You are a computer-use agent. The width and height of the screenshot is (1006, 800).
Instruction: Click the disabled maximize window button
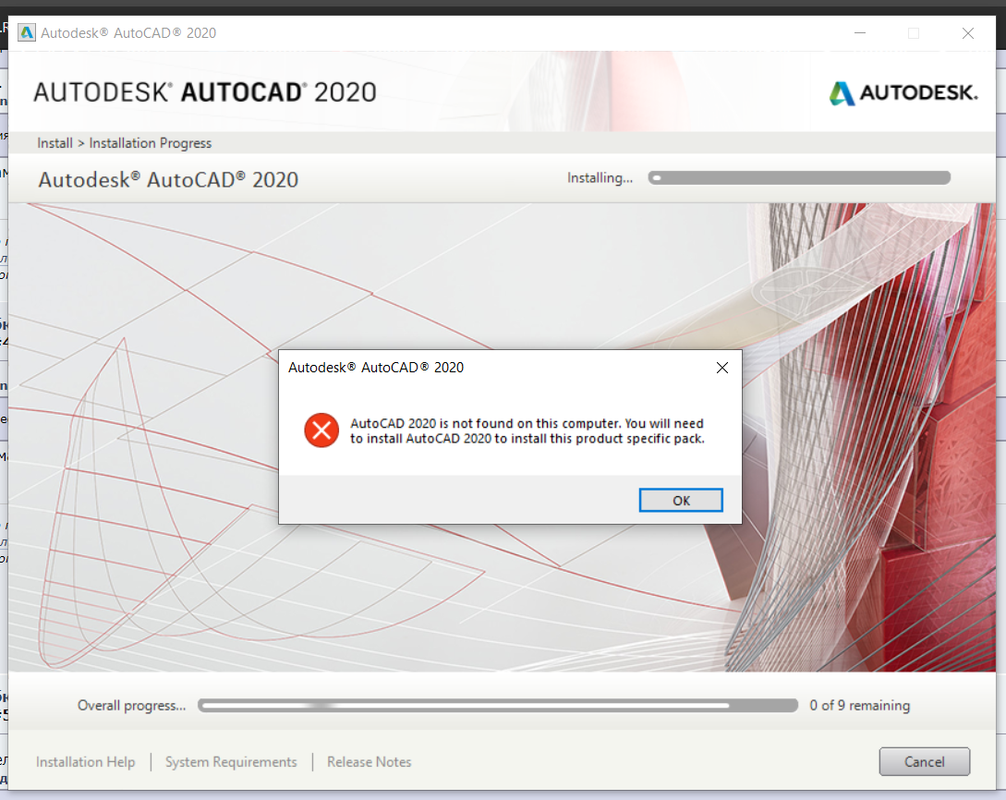point(914,33)
